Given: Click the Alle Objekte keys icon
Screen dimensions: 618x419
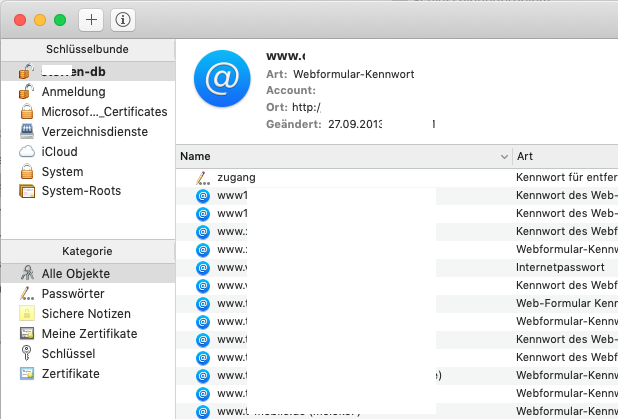Looking at the screenshot, I should point(27,273).
